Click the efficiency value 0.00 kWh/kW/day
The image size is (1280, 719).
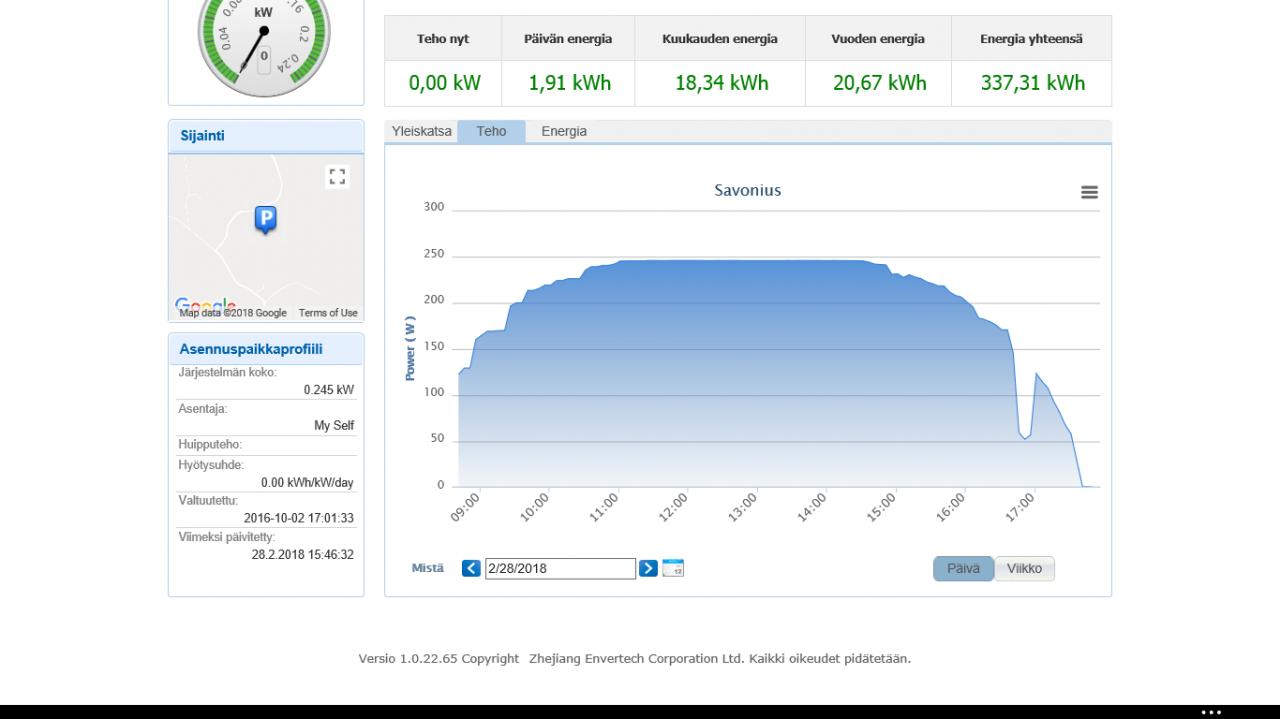tap(307, 483)
